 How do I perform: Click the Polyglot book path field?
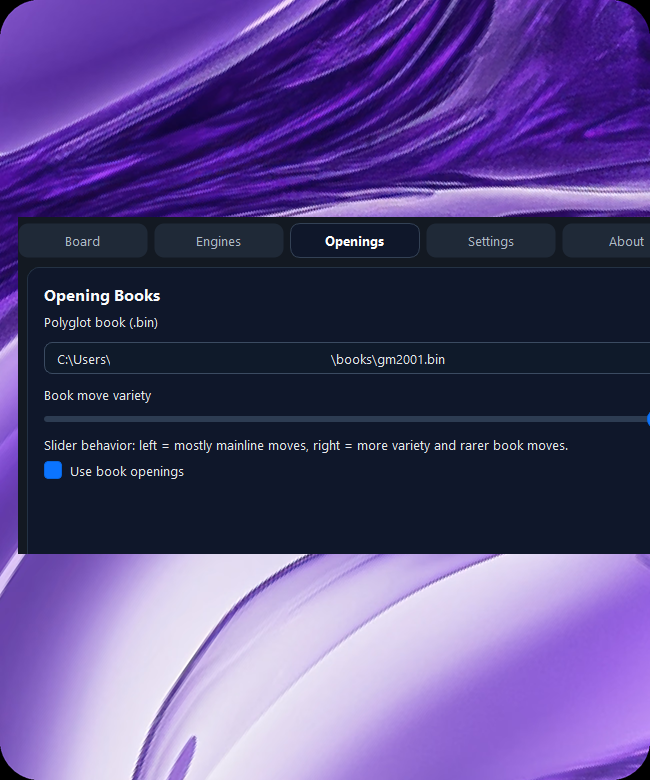tap(347, 358)
